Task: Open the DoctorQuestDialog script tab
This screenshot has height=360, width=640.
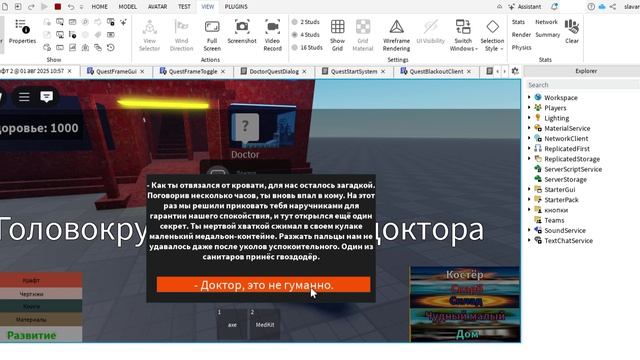Action: pyautogui.click(x=274, y=71)
